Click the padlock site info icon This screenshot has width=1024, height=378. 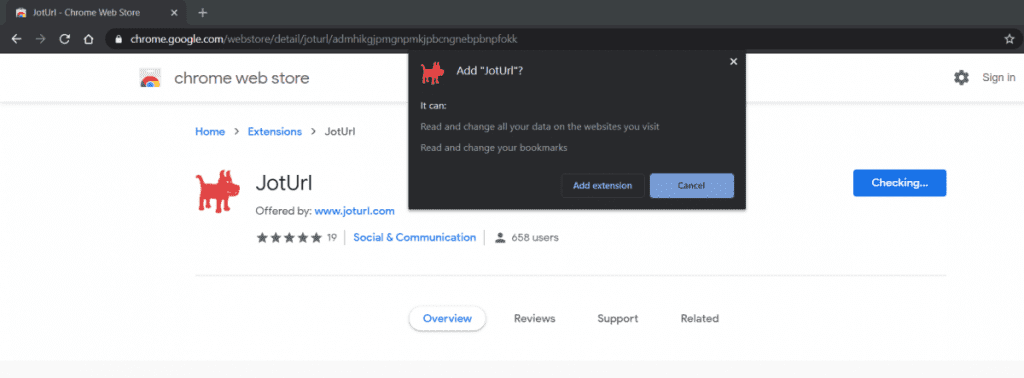[x=118, y=39]
